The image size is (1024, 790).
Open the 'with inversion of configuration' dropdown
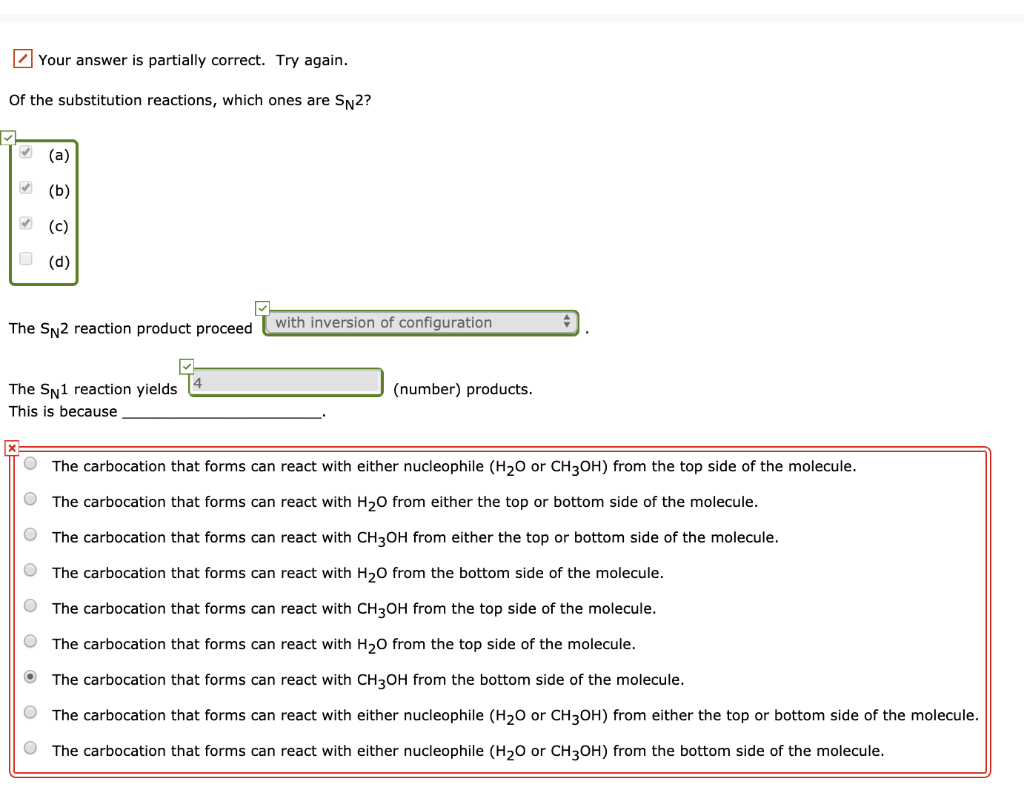point(420,322)
